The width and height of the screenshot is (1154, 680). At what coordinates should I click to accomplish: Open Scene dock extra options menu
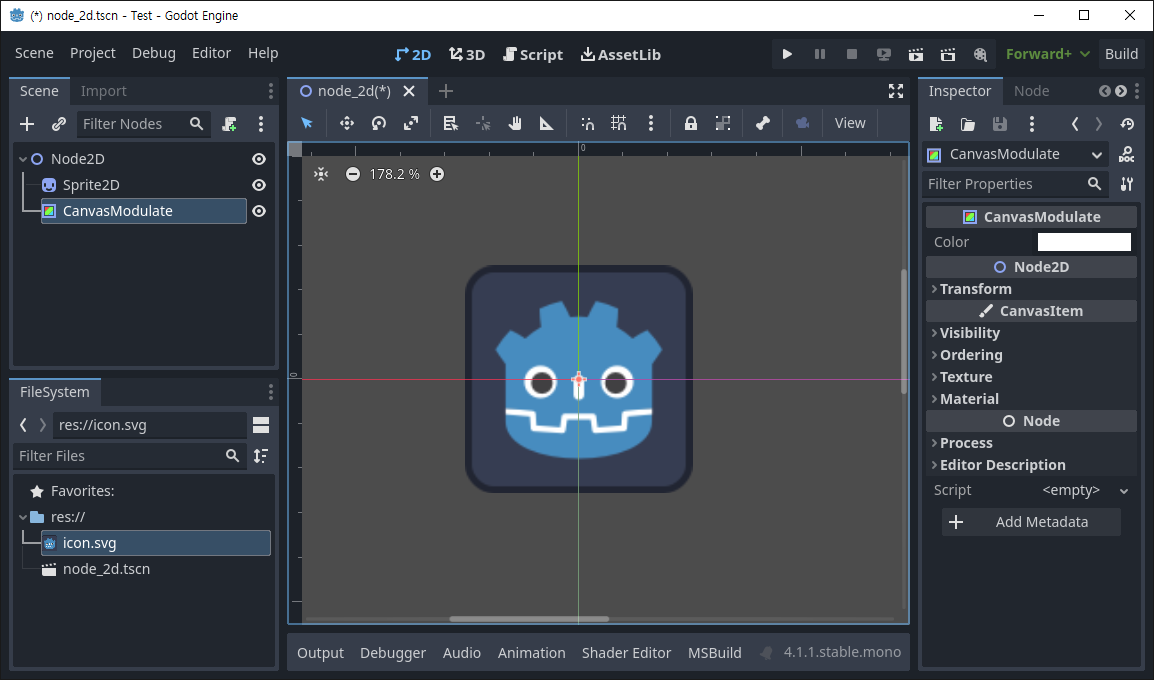pyautogui.click(x=261, y=124)
